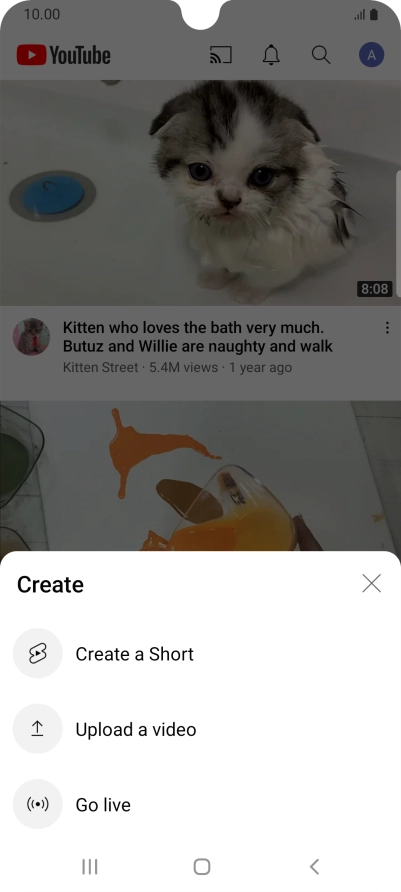The width and height of the screenshot is (401, 892).
Task: Open the account avatar 'A'
Action: (371, 55)
